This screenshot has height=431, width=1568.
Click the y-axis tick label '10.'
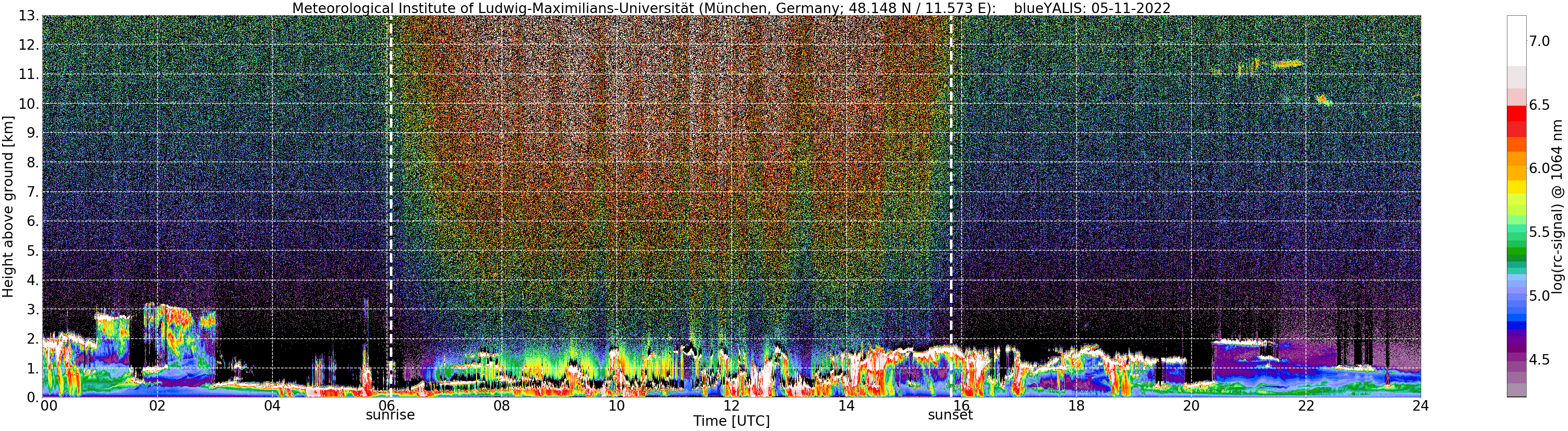(x=29, y=104)
